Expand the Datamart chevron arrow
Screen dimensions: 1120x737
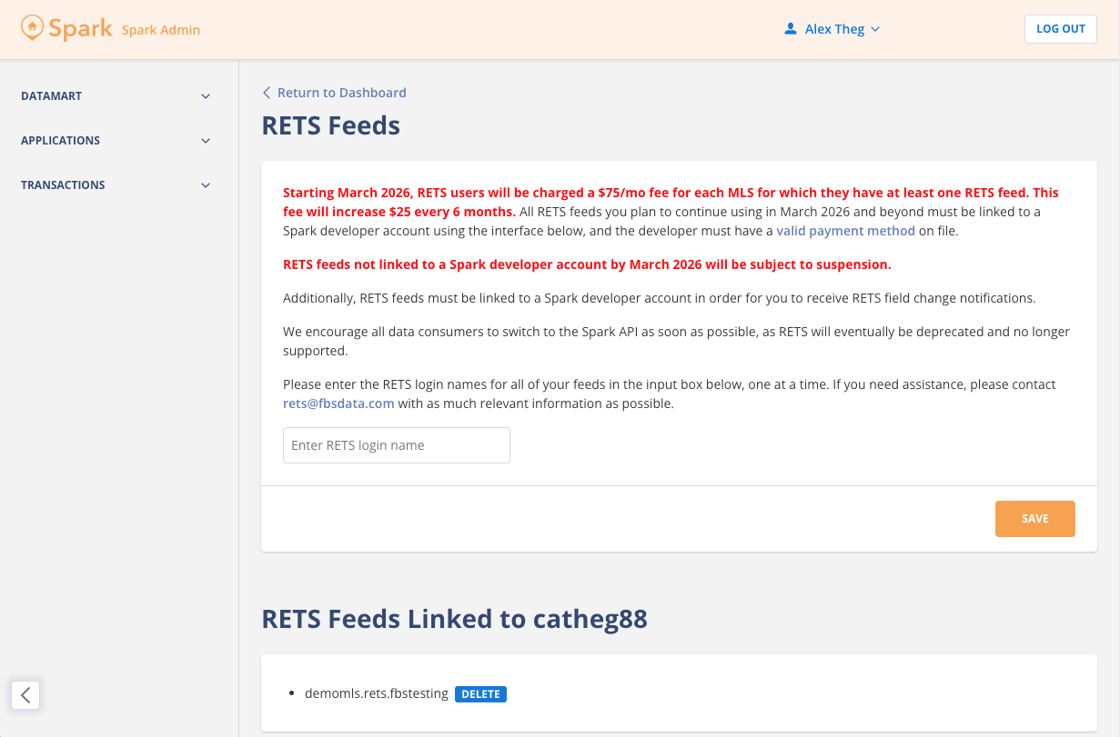206,97
